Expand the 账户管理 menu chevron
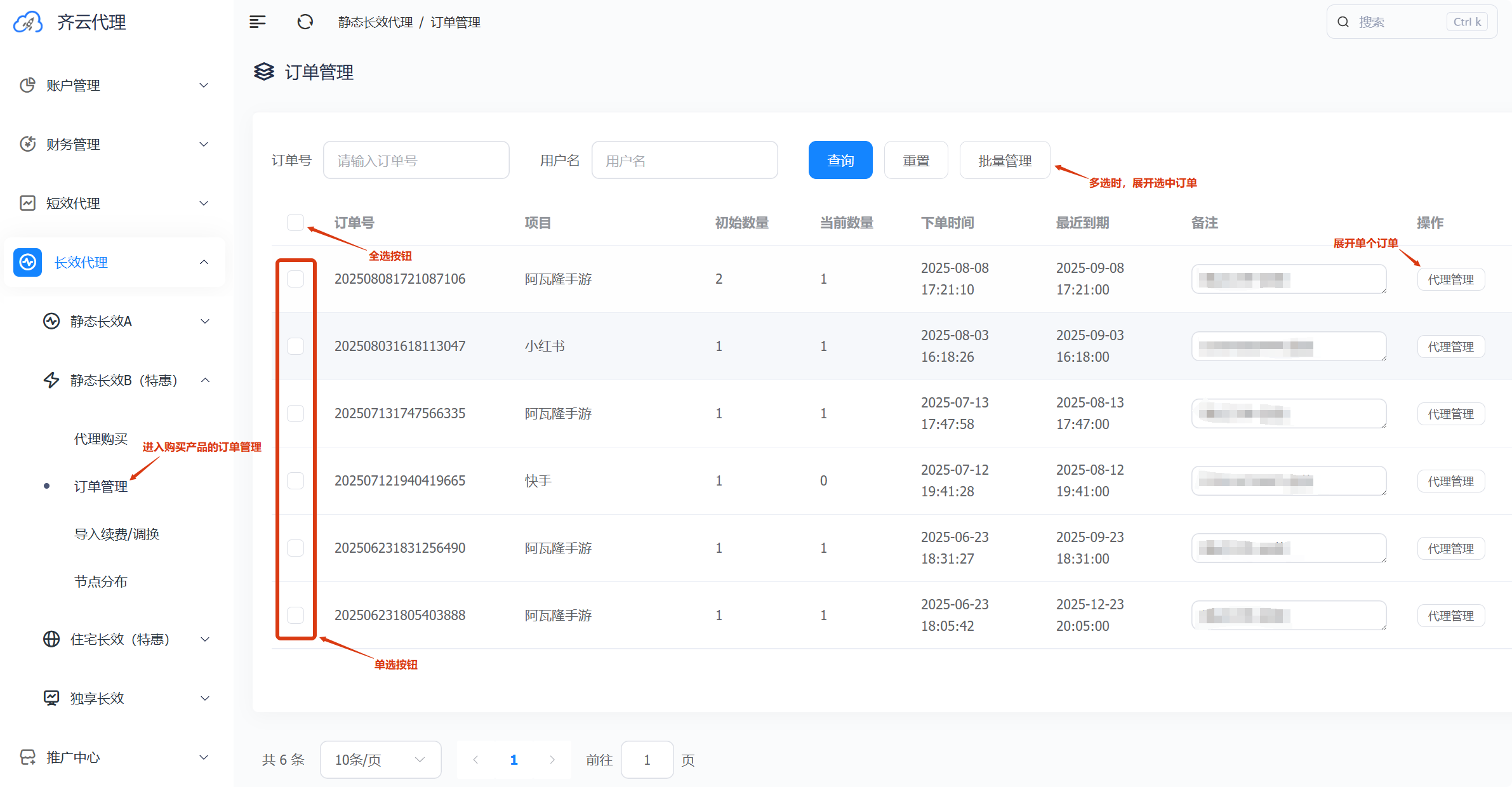The width and height of the screenshot is (1512, 787). (x=204, y=85)
